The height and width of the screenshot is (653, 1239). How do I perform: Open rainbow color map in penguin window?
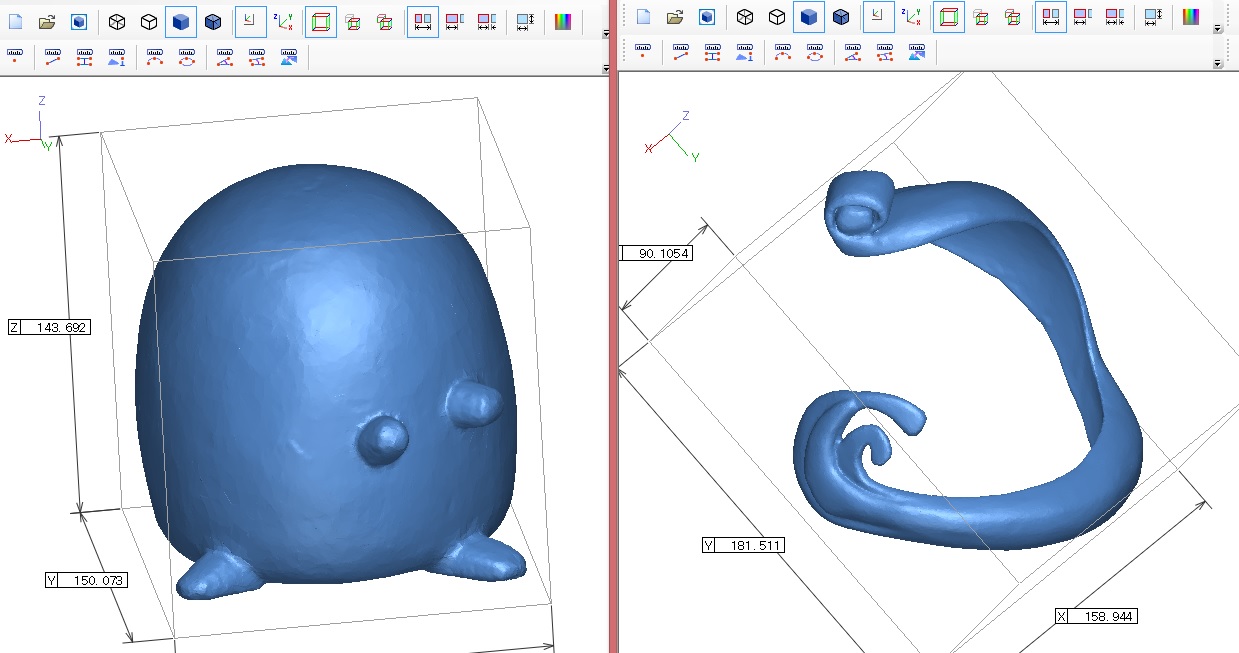pos(563,21)
